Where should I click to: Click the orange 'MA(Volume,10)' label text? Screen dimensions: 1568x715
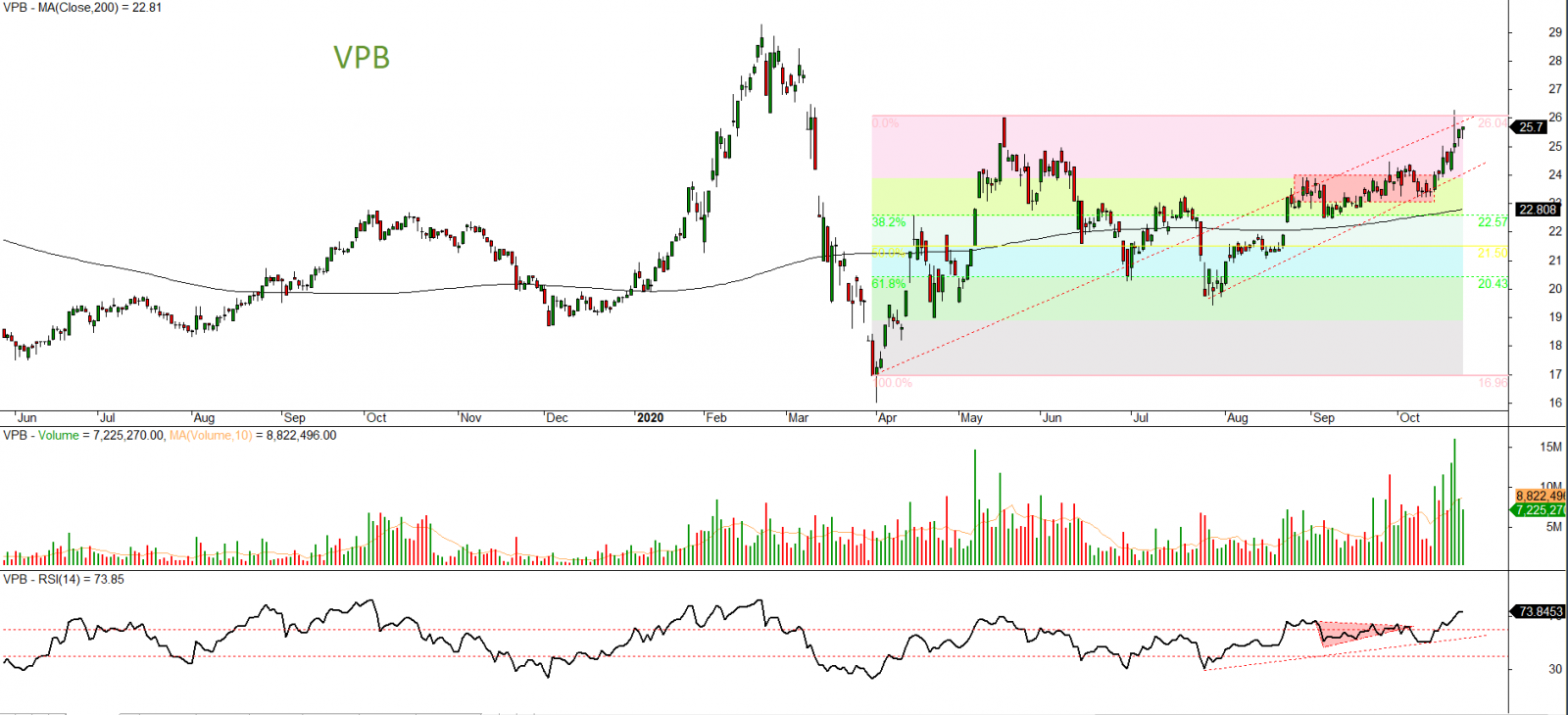click(x=210, y=436)
